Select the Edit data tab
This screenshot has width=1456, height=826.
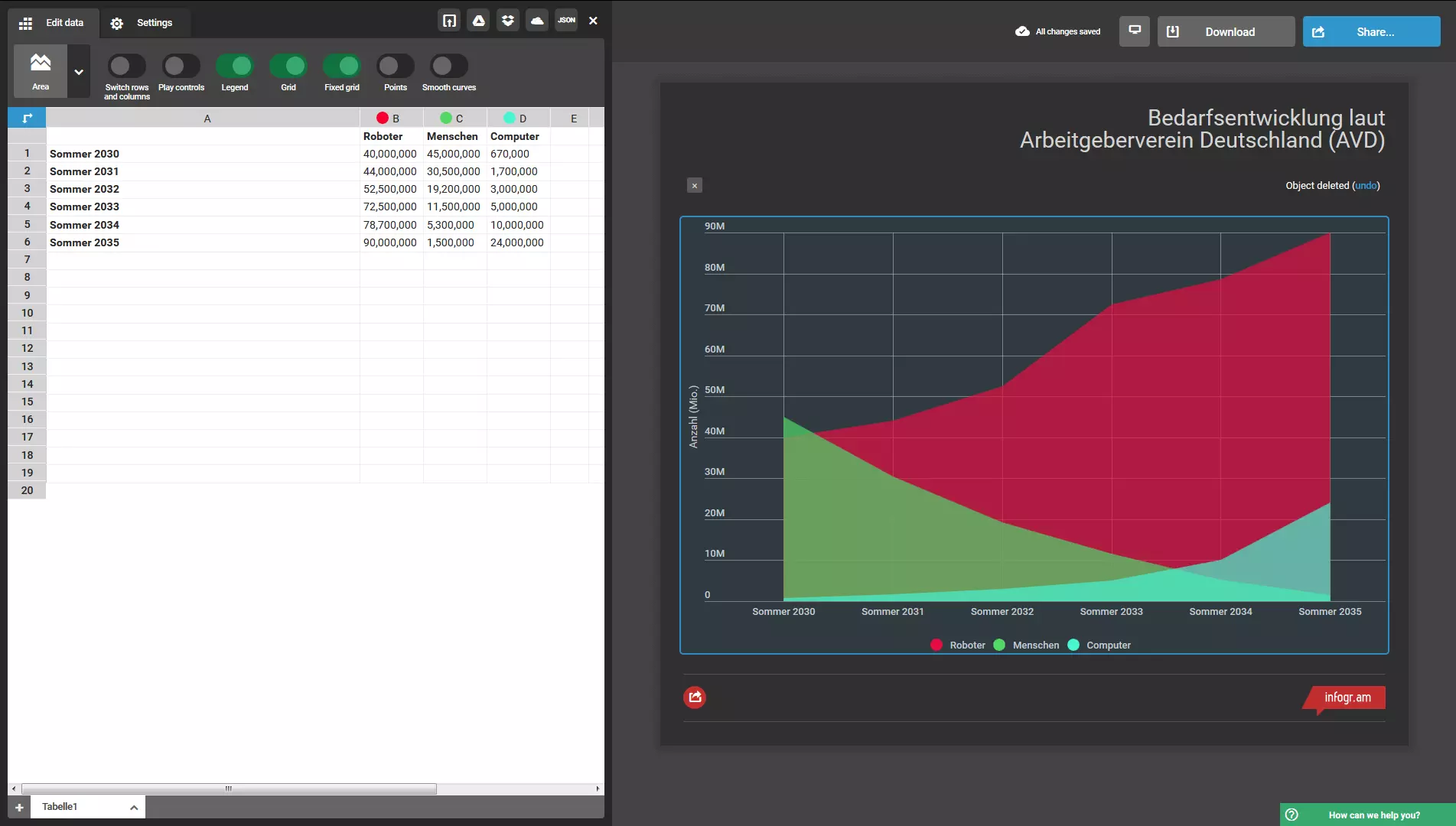click(53, 23)
